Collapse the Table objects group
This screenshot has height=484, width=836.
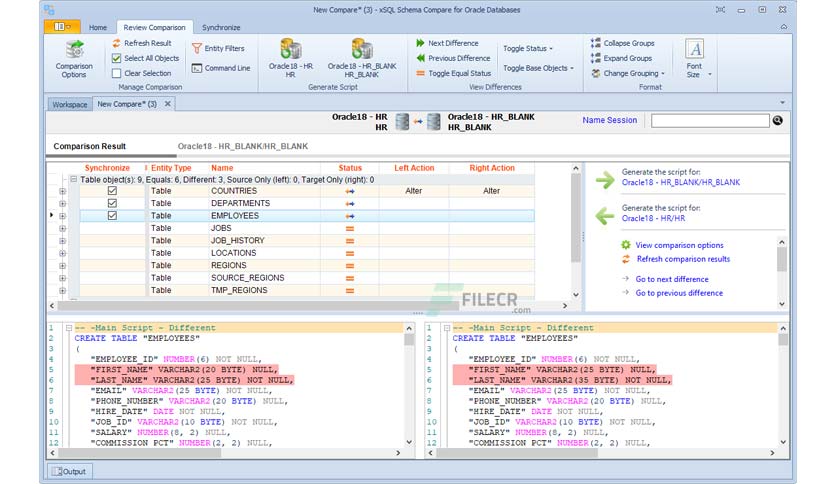coord(74,180)
